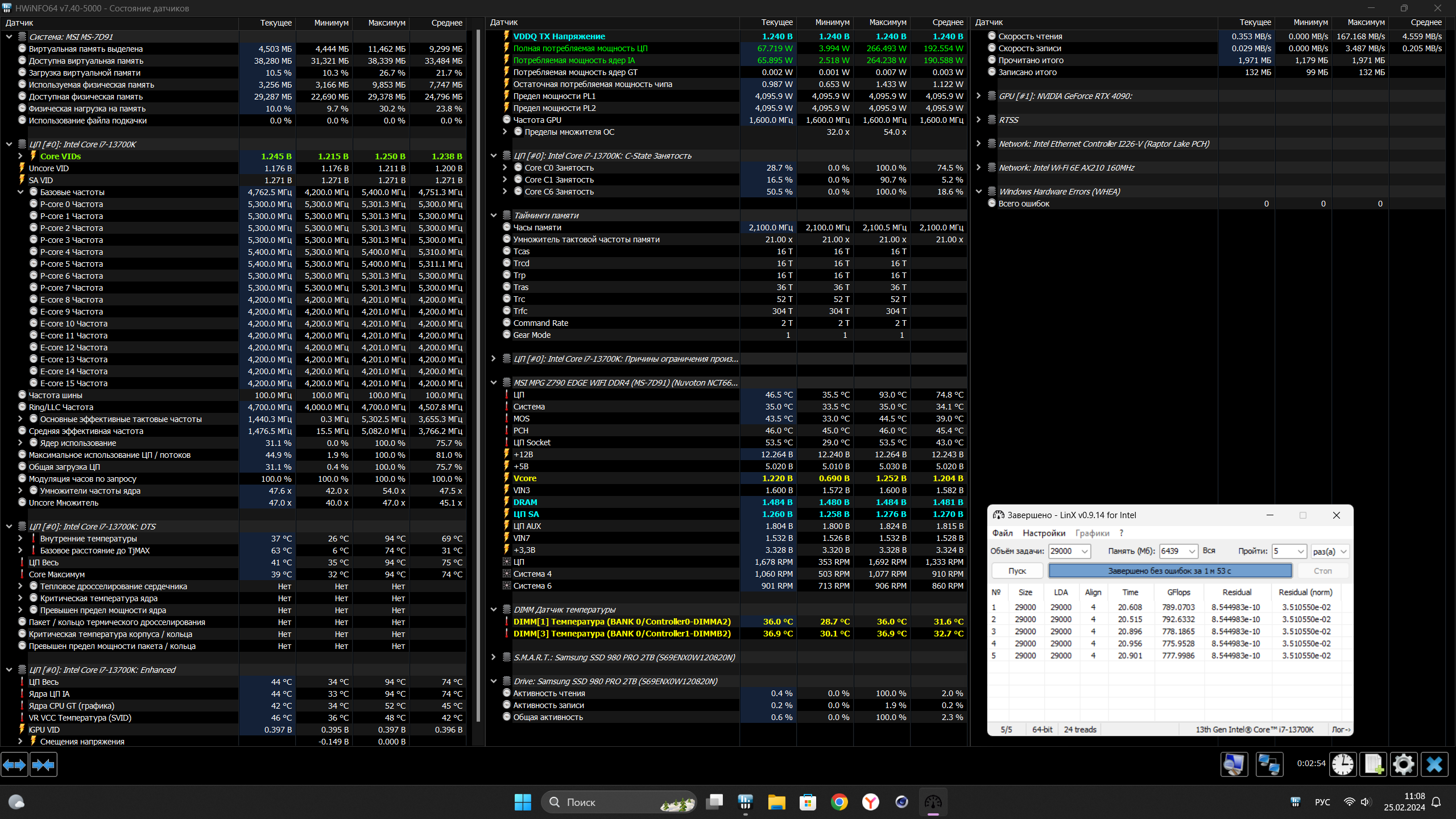Open the Настройки menu in LinX
Image resolution: width=1456 pixels, height=819 pixels.
click(x=1043, y=533)
